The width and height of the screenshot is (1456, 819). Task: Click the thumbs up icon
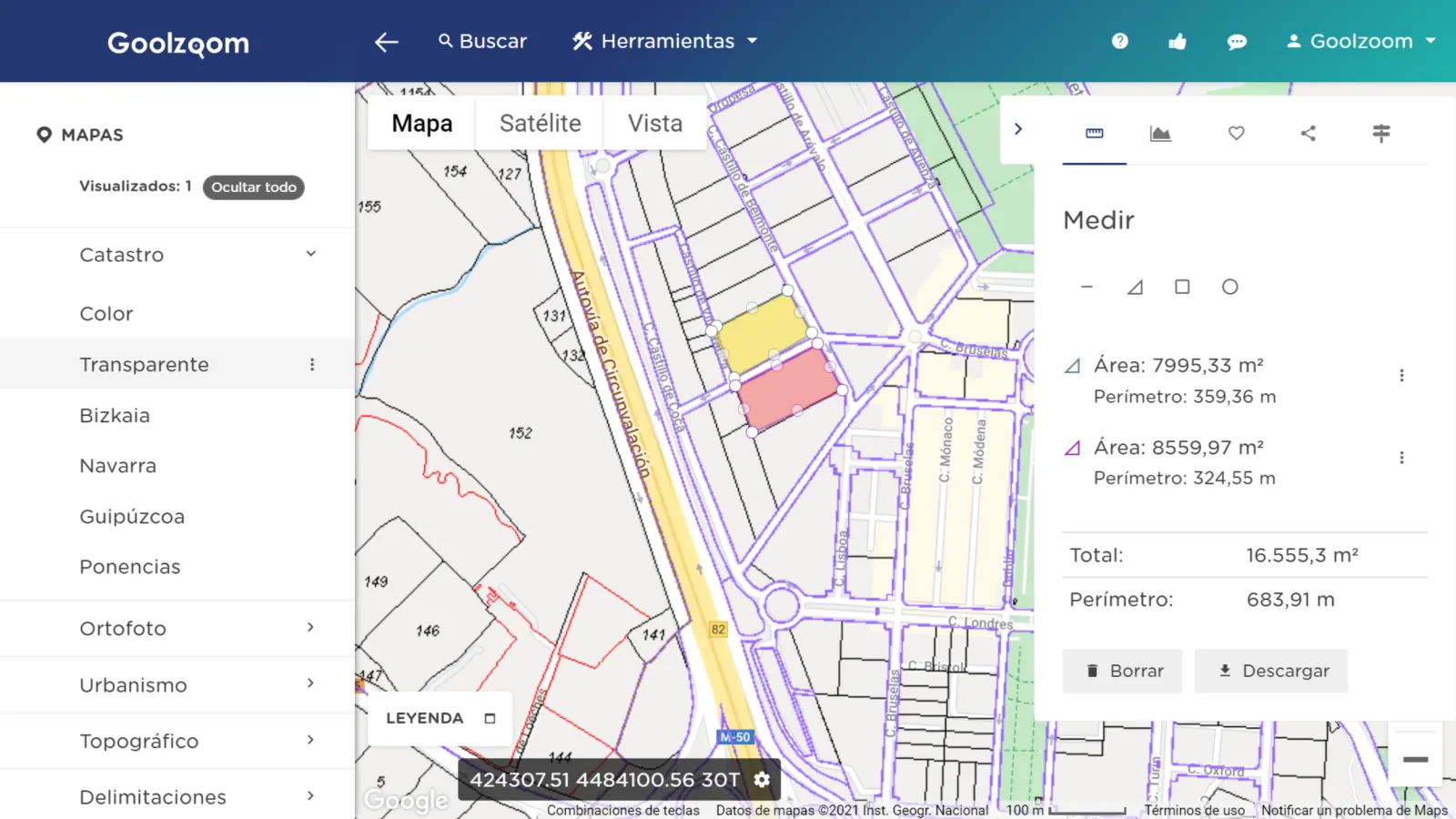coord(1178,41)
